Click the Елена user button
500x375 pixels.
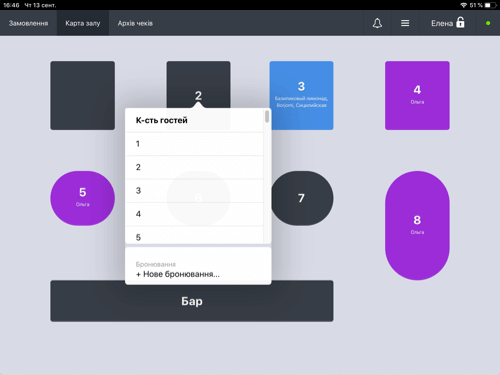click(x=448, y=23)
